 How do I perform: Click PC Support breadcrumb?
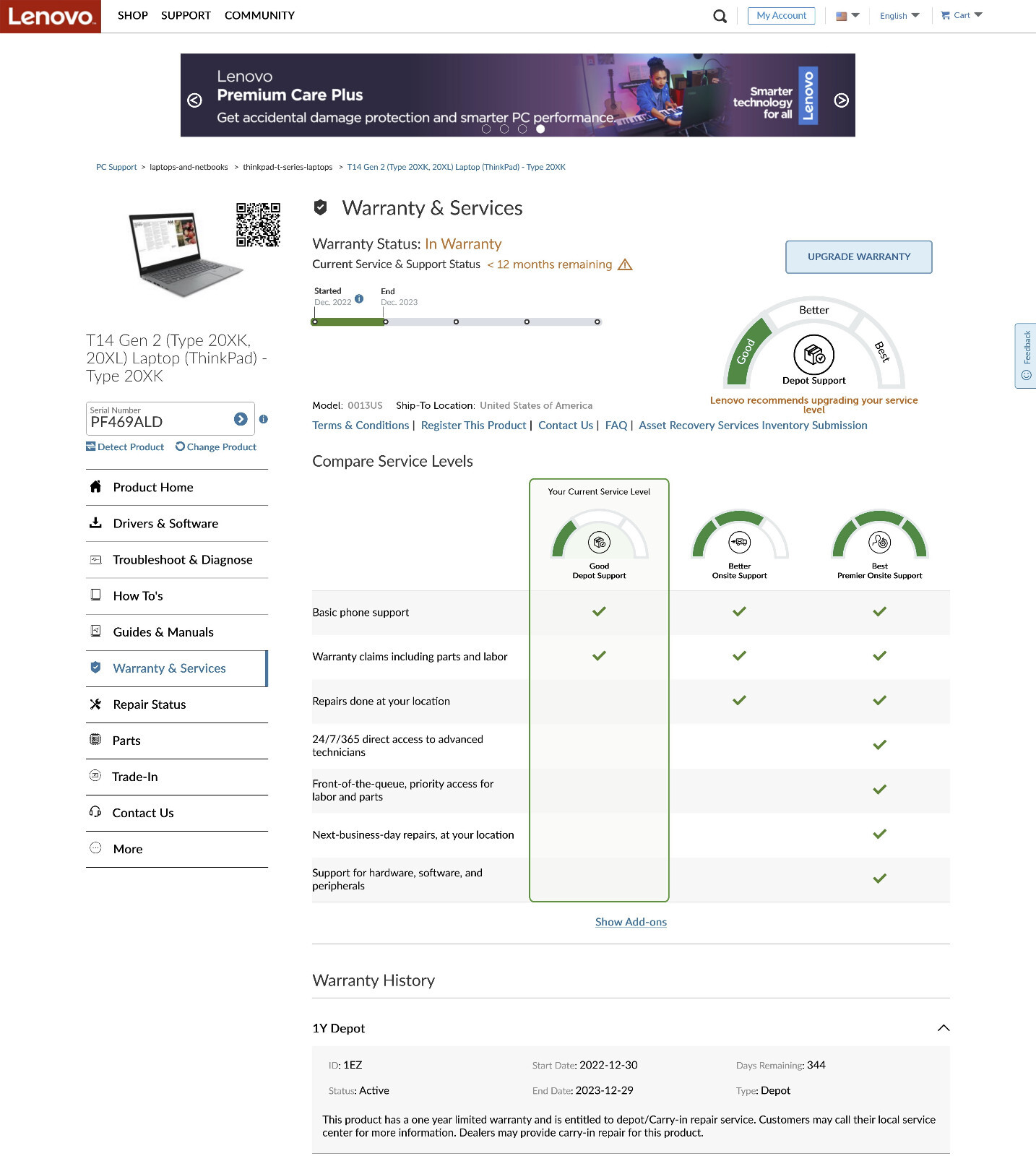pyautogui.click(x=116, y=167)
